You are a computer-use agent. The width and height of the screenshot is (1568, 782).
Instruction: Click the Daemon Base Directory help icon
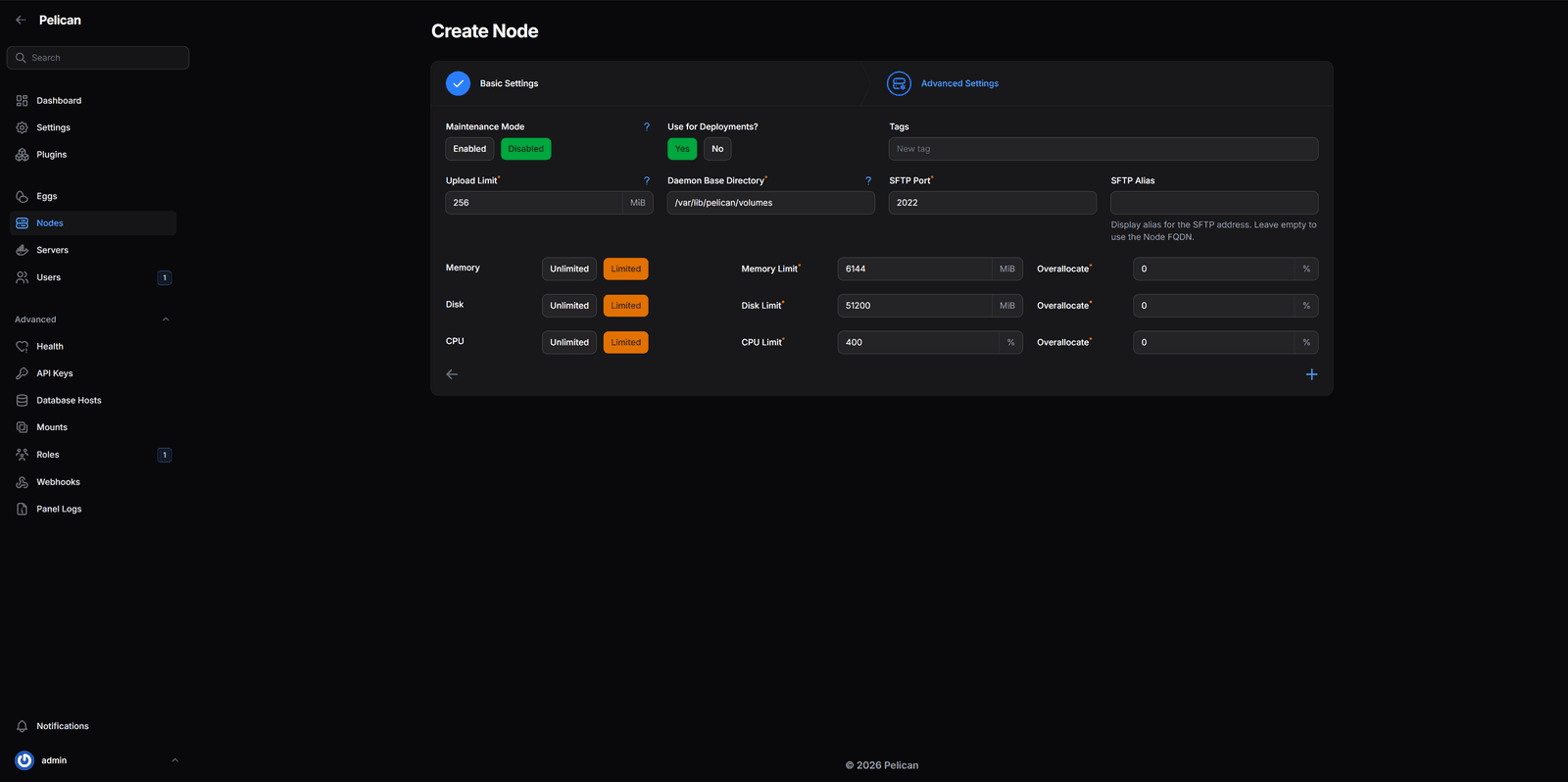tap(868, 180)
